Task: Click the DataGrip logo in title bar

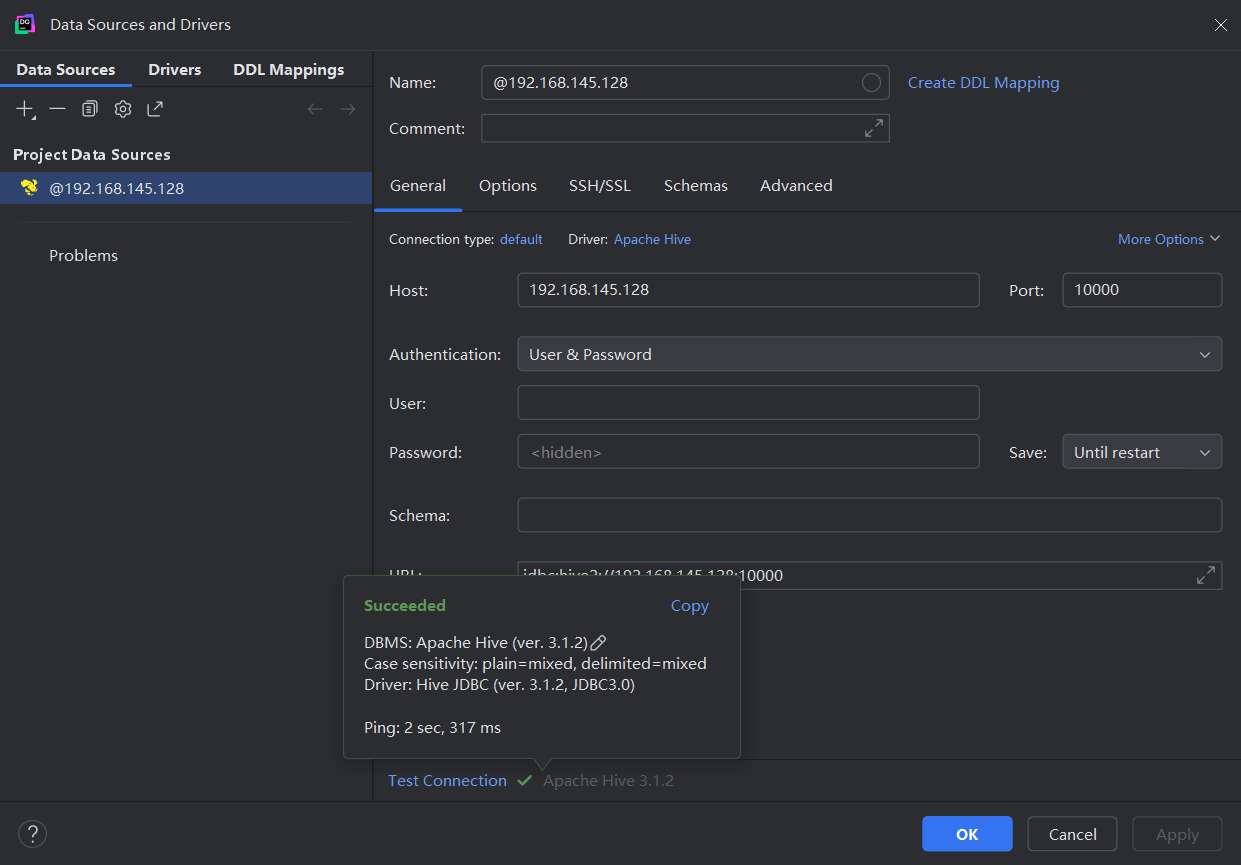Action: [x=25, y=24]
